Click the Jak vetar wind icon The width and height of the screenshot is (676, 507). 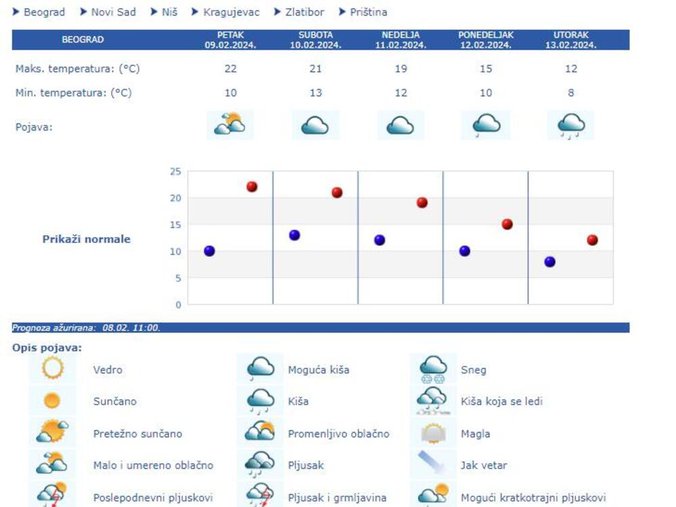pos(434,465)
